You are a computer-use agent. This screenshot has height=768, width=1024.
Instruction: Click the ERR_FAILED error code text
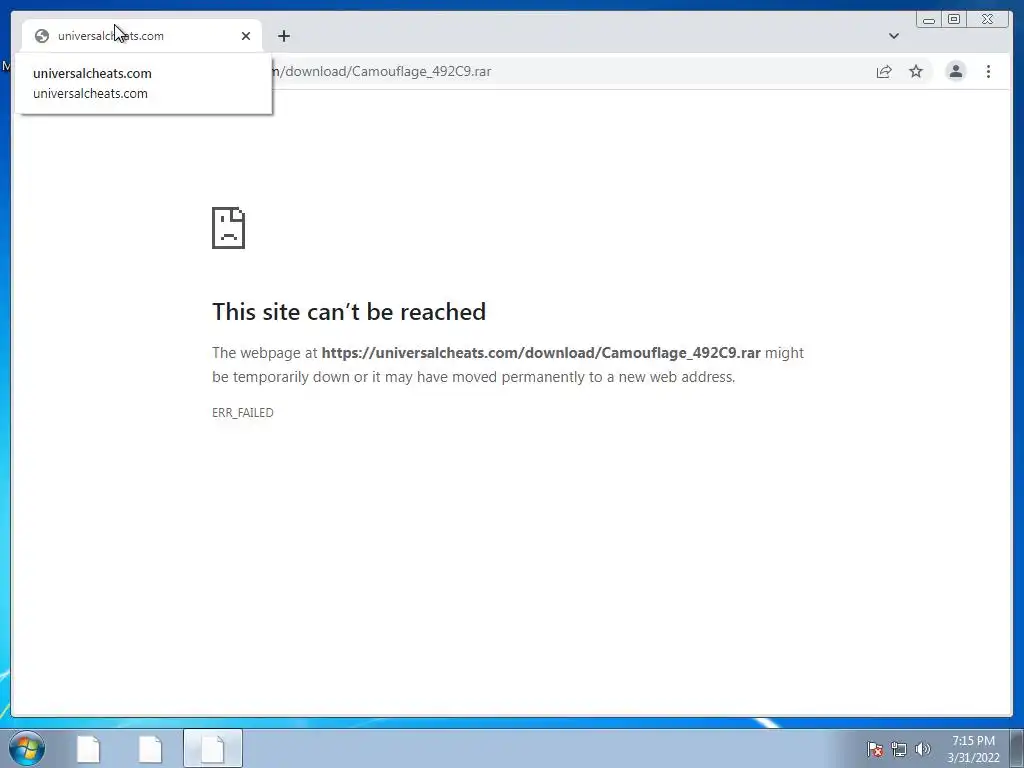[243, 413]
